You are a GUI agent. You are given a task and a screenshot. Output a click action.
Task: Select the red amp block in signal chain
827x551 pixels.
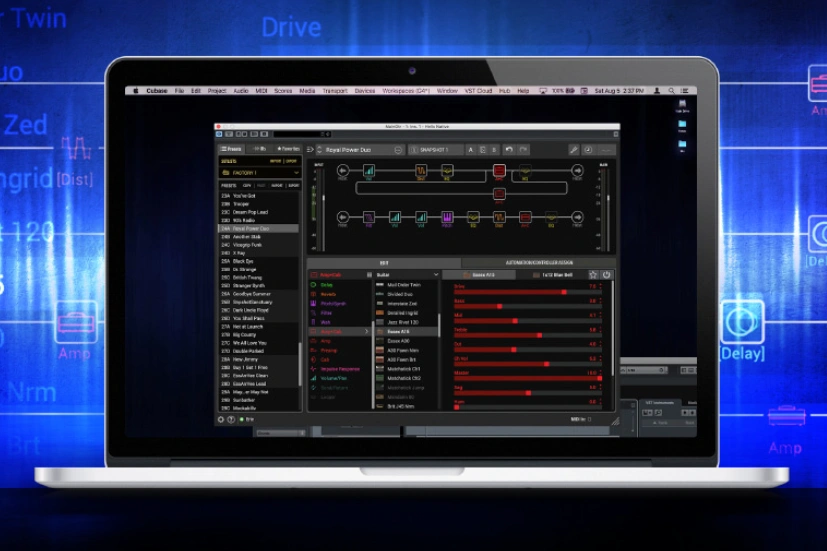[498, 171]
